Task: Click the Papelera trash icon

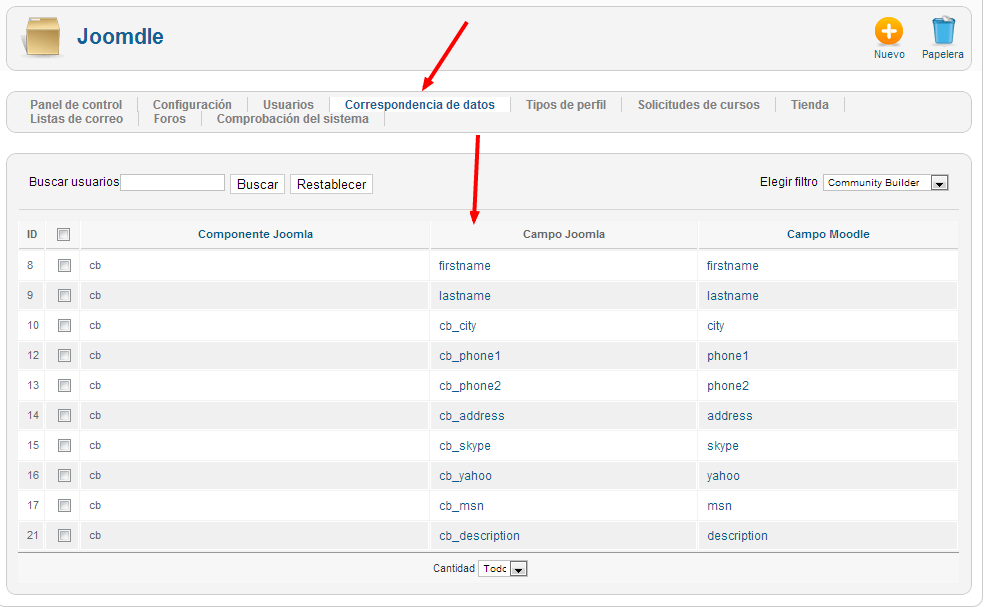Action: 942,32
